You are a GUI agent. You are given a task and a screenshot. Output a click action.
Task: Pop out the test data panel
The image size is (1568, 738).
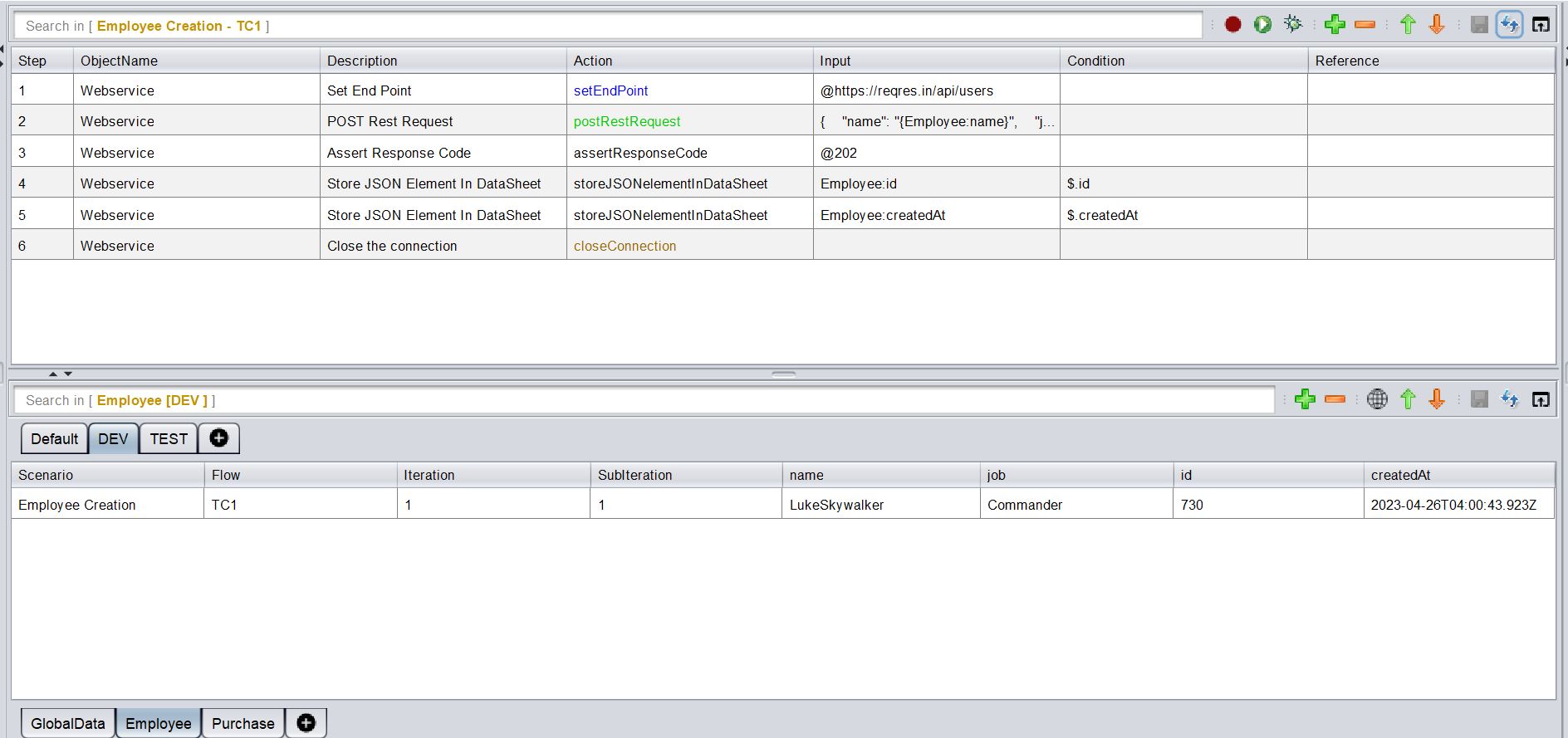(x=1541, y=399)
